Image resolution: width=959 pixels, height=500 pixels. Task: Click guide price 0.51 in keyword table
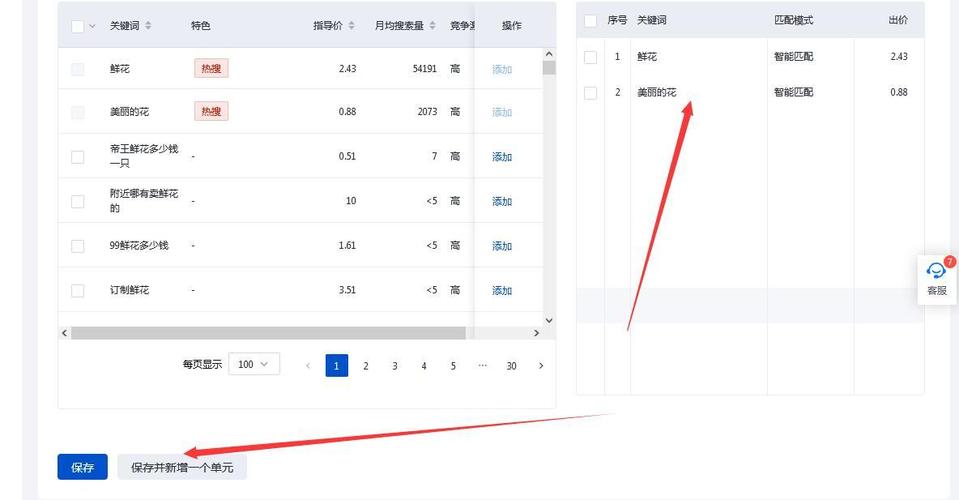347,156
